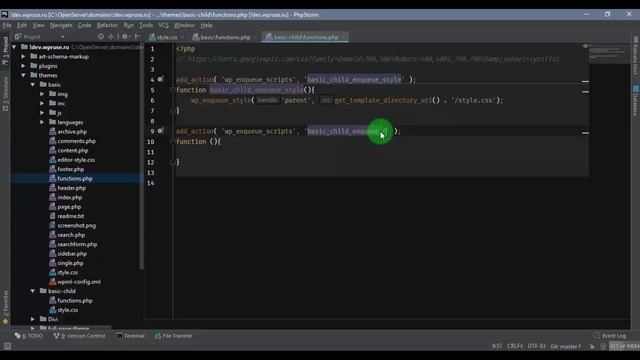This screenshot has width=640, height=360.
Task: Expand the languages folder
Action: (x=42, y=122)
